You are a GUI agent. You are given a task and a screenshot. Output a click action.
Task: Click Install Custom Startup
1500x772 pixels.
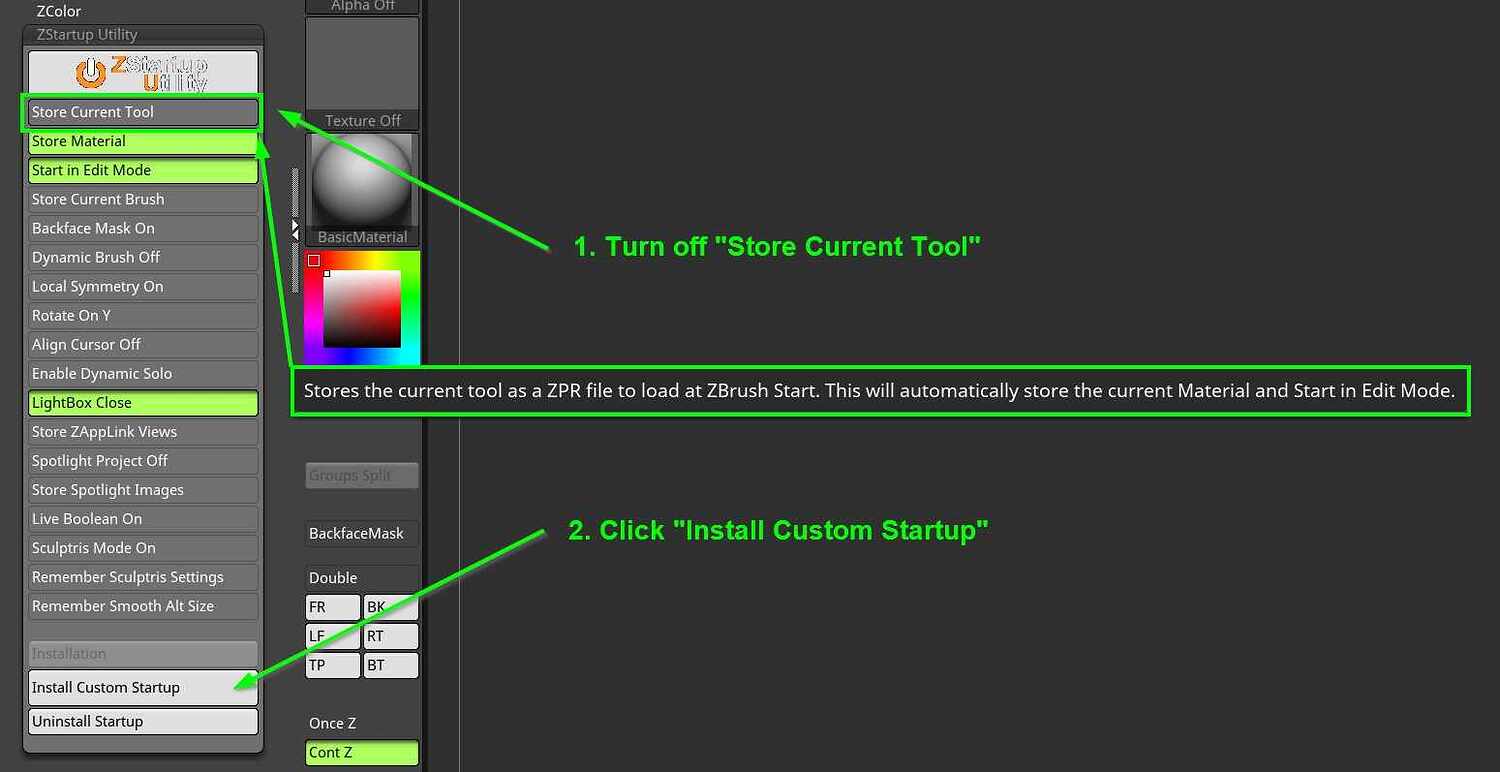(x=142, y=687)
